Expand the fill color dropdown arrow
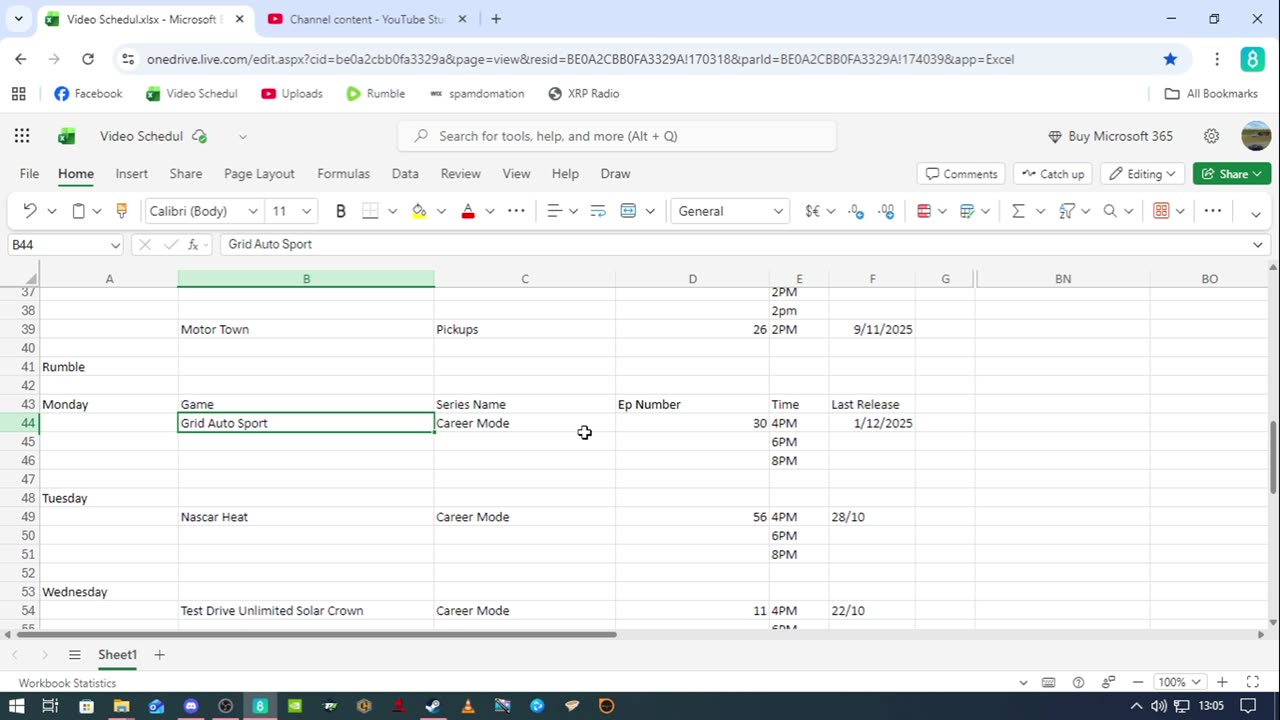This screenshot has height=720, width=1280. pyautogui.click(x=441, y=211)
